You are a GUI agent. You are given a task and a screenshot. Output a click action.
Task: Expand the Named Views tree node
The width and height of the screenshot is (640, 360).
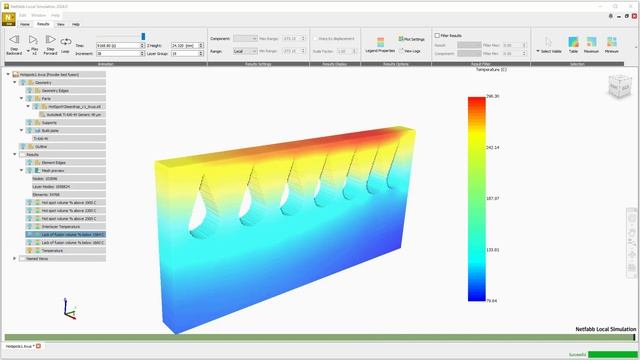[15, 259]
